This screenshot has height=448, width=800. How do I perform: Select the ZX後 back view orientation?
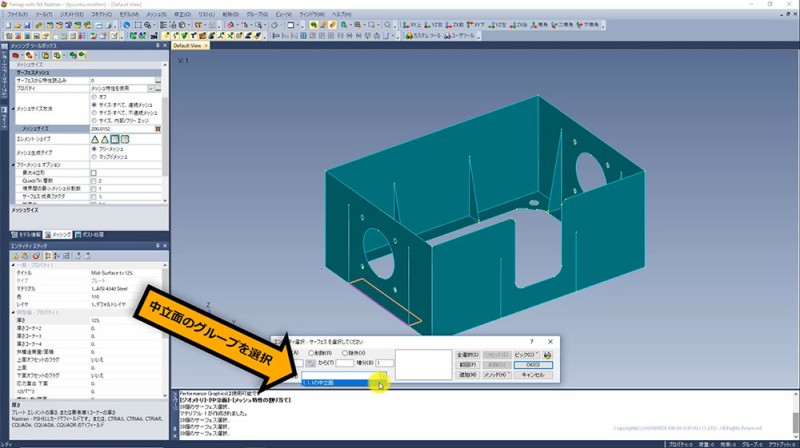pos(519,25)
